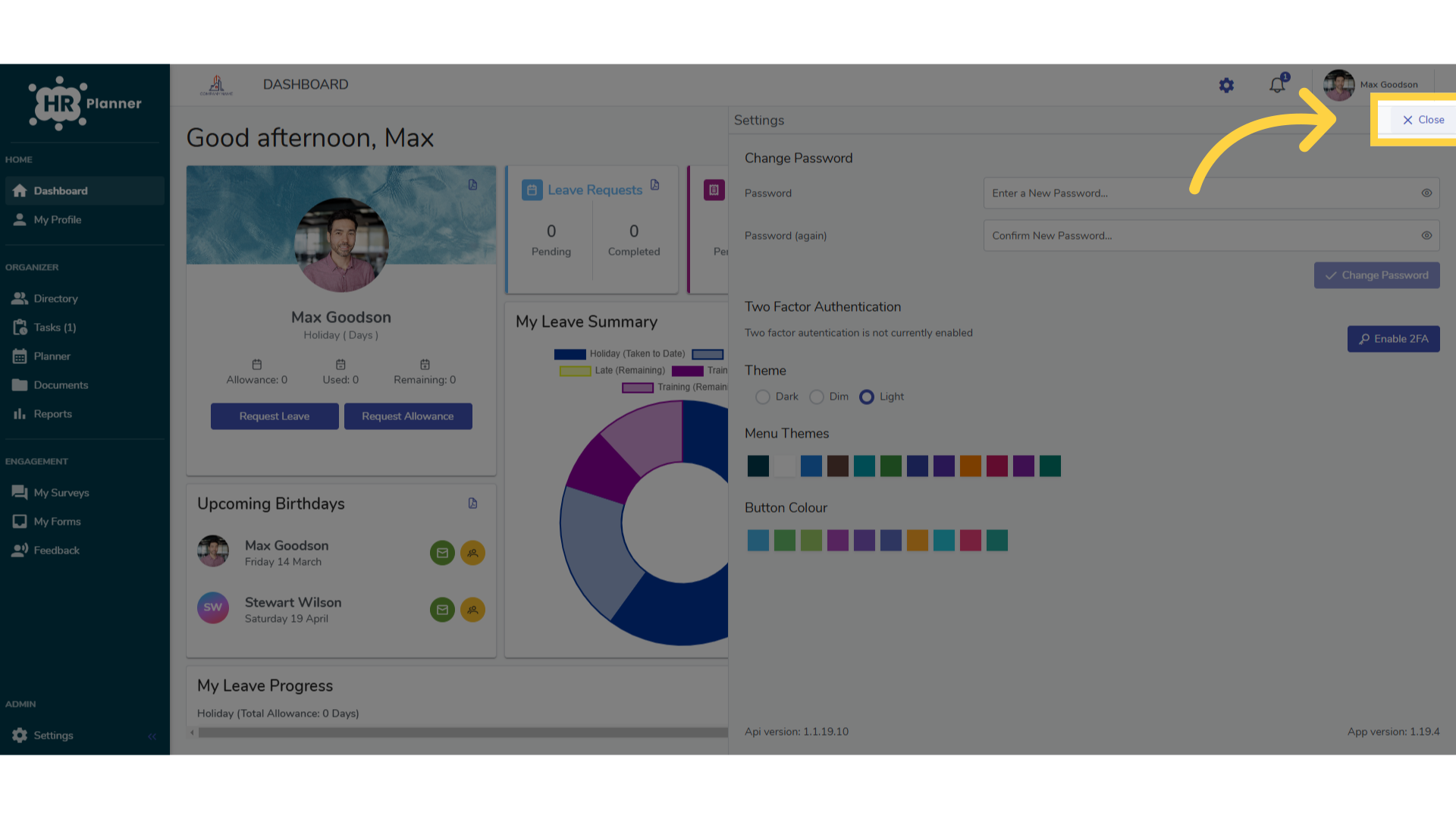Image resolution: width=1456 pixels, height=819 pixels.
Task: Click the Enable 2FA button
Action: click(1393, 339)
